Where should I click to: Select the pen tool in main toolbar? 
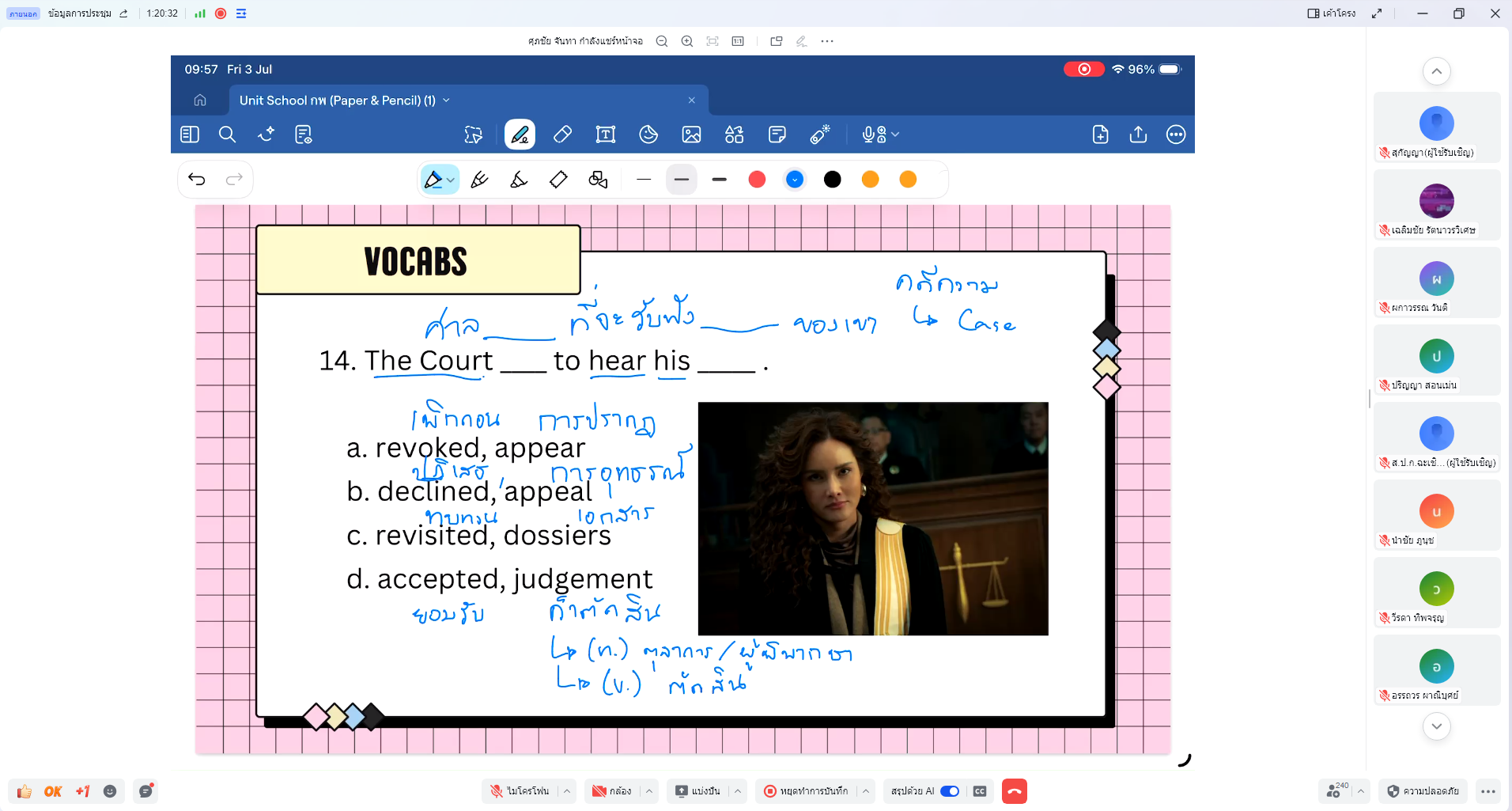pos(520,135)
